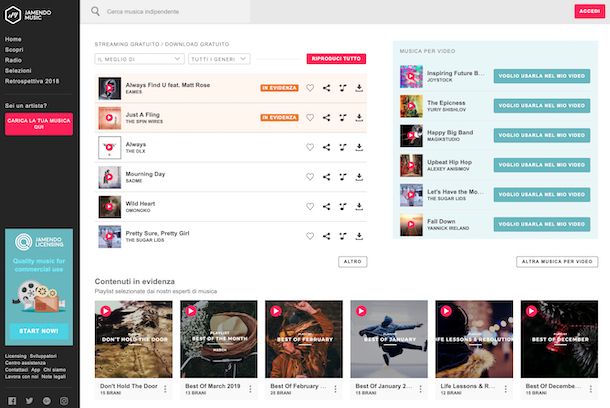Open the Facebook icon in sidebar footer
The width and height of the screenshot is (610, 408).
coord(12,401)
